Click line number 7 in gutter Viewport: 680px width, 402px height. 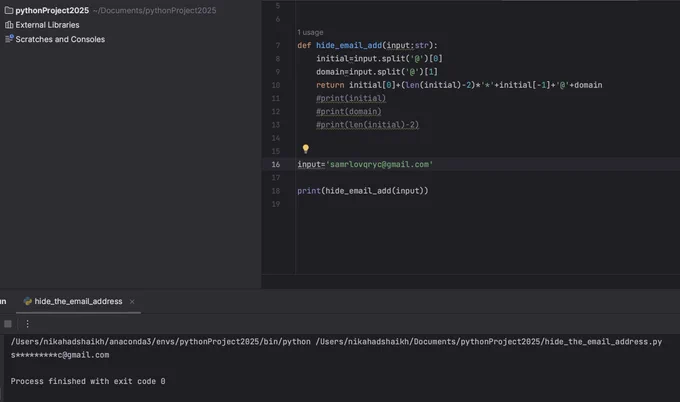point(278,45)
